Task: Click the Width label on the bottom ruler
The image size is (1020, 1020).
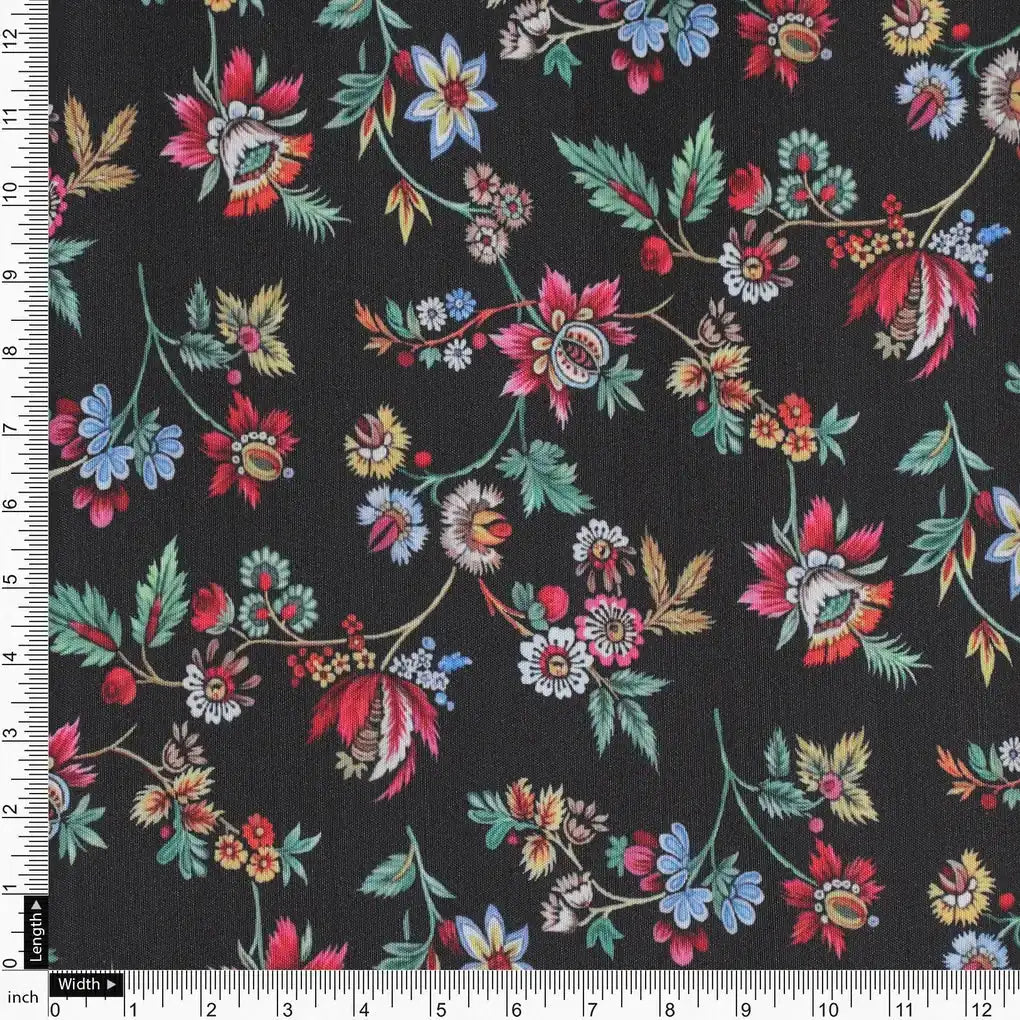Action: point(78,984)
